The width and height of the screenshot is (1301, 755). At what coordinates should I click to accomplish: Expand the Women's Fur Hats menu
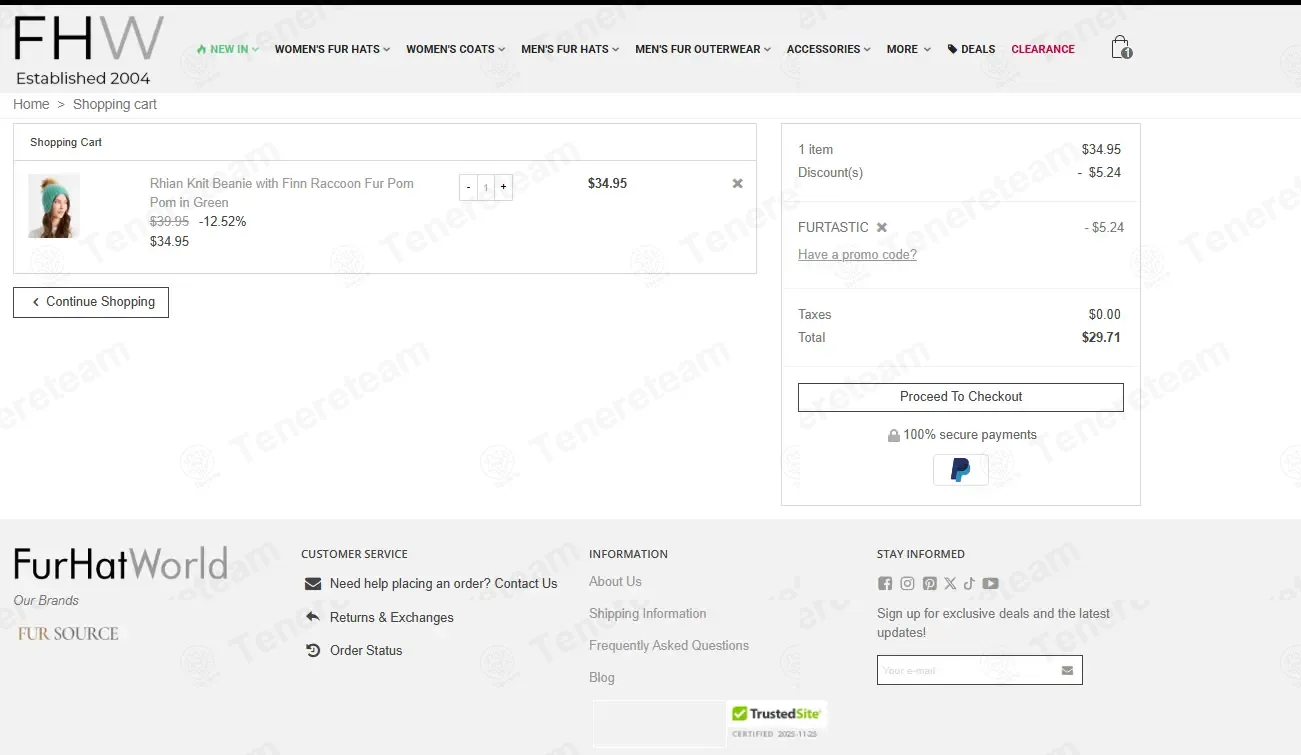[x=332, y=49]
